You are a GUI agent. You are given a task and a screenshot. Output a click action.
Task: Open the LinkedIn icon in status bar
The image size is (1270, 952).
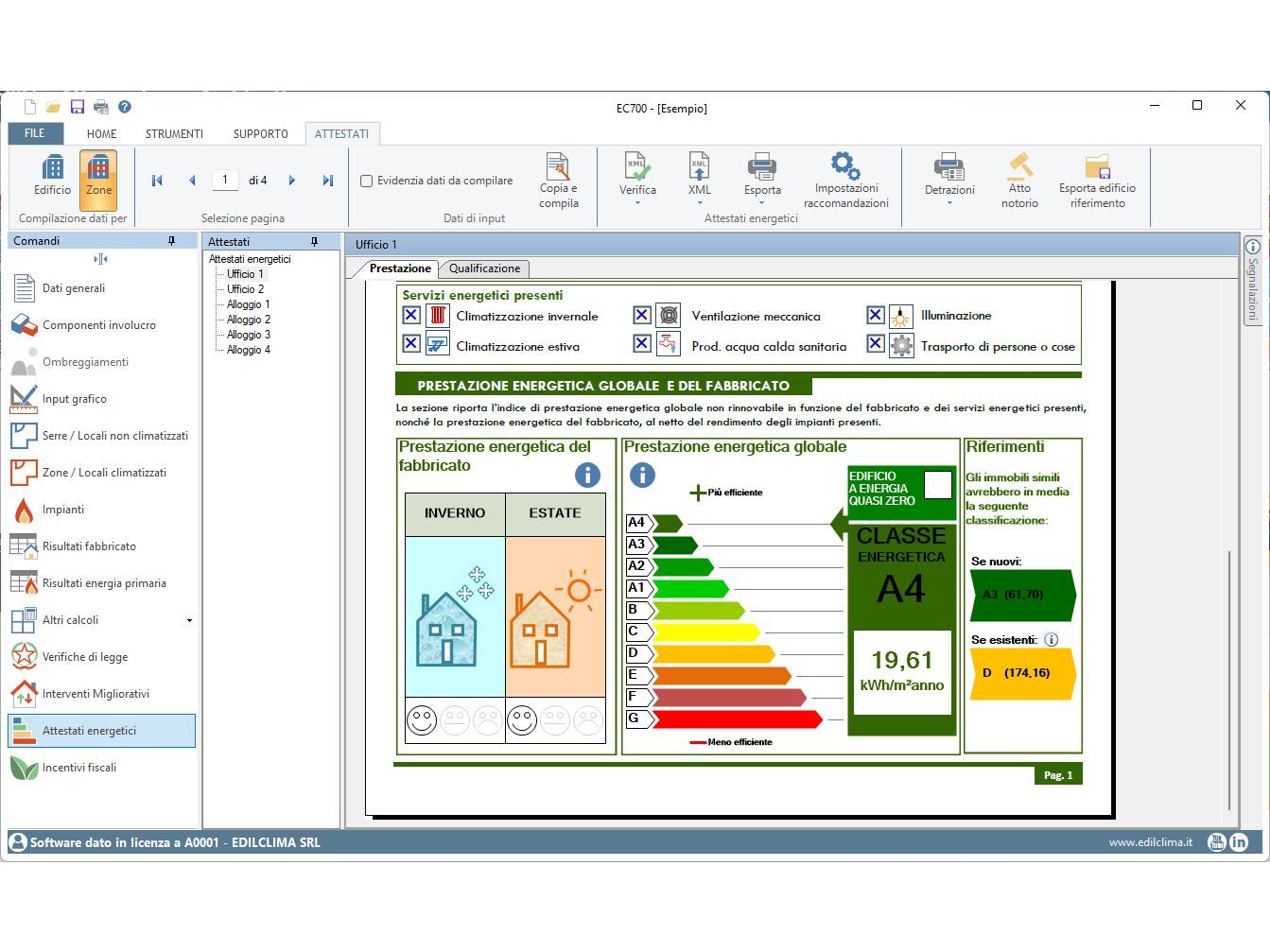(x=1239, y=842)
